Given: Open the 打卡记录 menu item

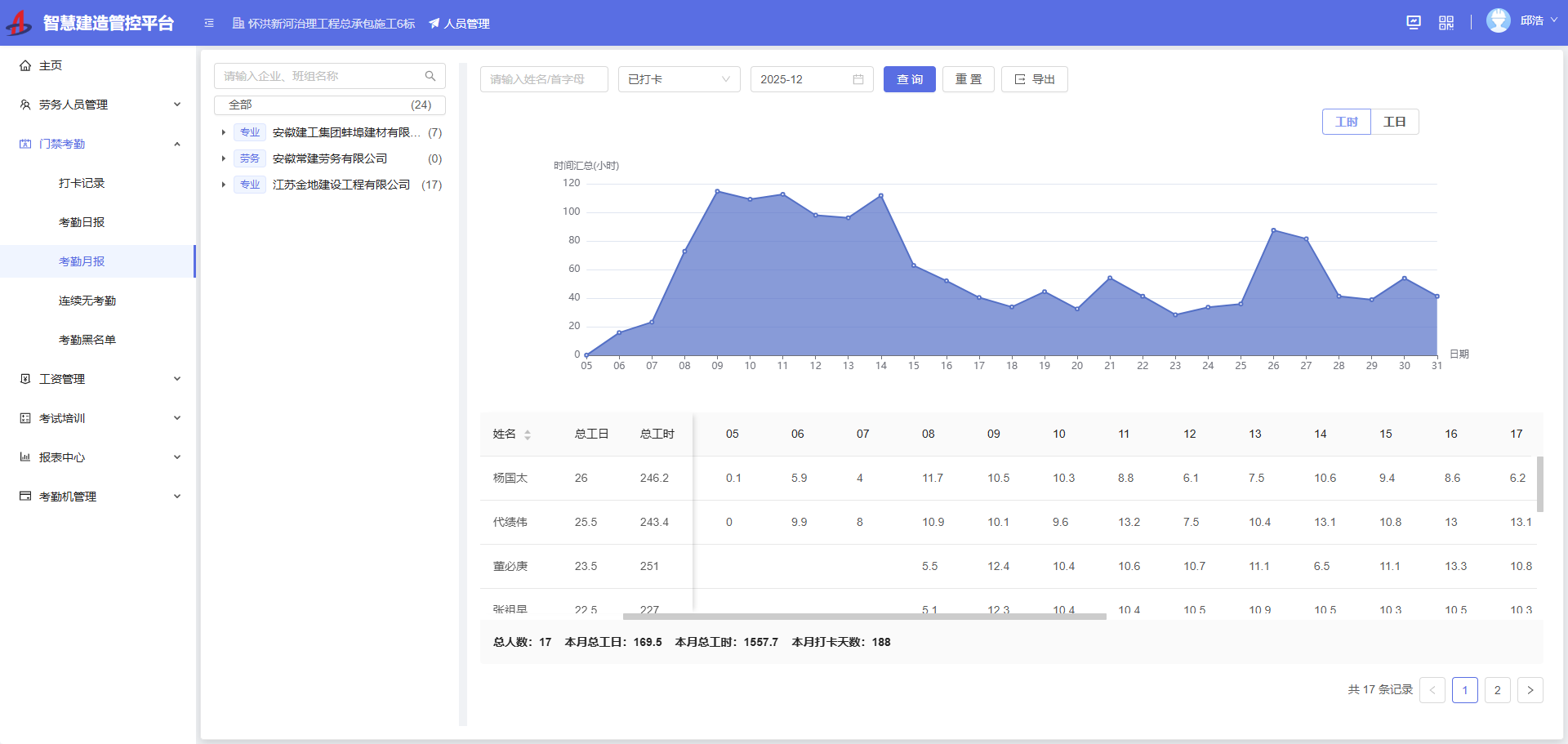Looking at the screenshot, I should point(82,183).
